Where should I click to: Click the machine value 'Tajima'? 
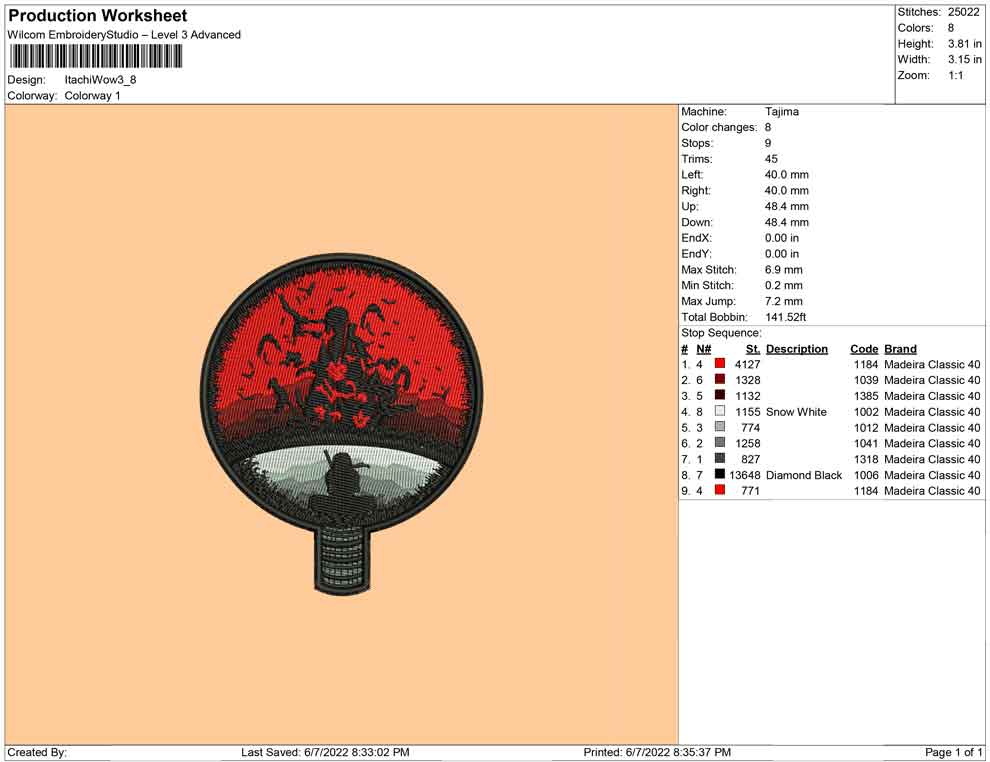click(x=782, y=112)
